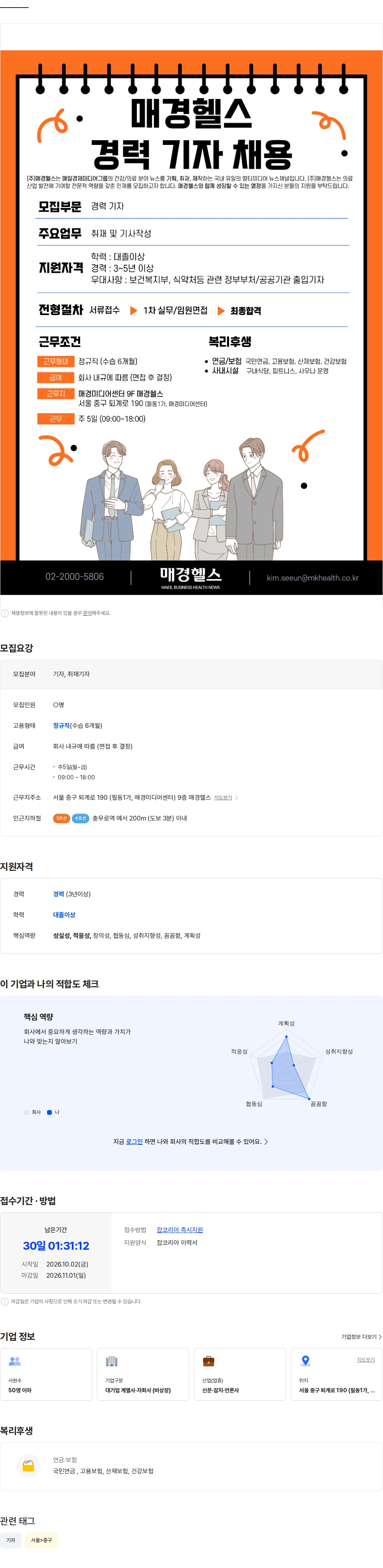Viewport: 383px width, 1568px height.
Task: Click the 회사 legend swatch under the radar chart
Action: [26, 1112]
